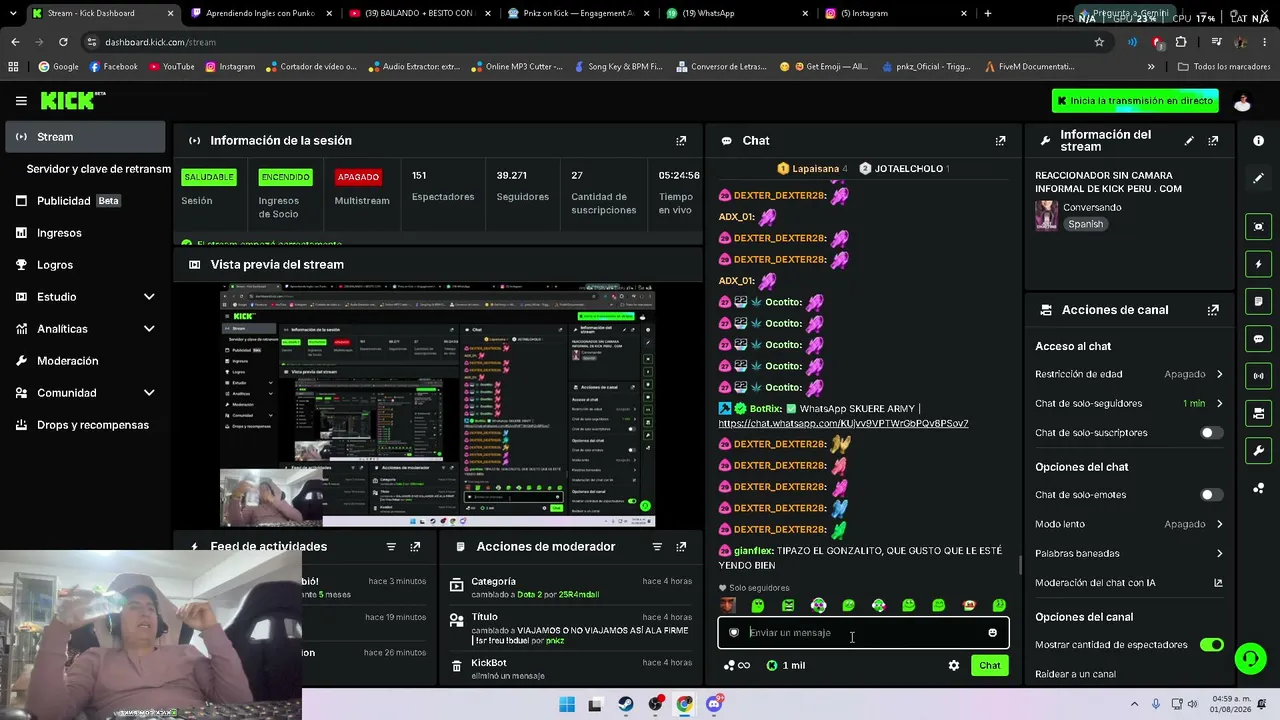Send message with the green Chat button

989,665
